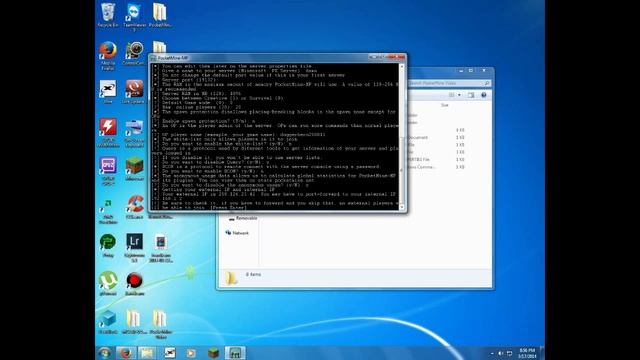The width and height of the screenshot is (640, 360).
Task: Click the Explorer change-view icon
Action: coord(451,95)
